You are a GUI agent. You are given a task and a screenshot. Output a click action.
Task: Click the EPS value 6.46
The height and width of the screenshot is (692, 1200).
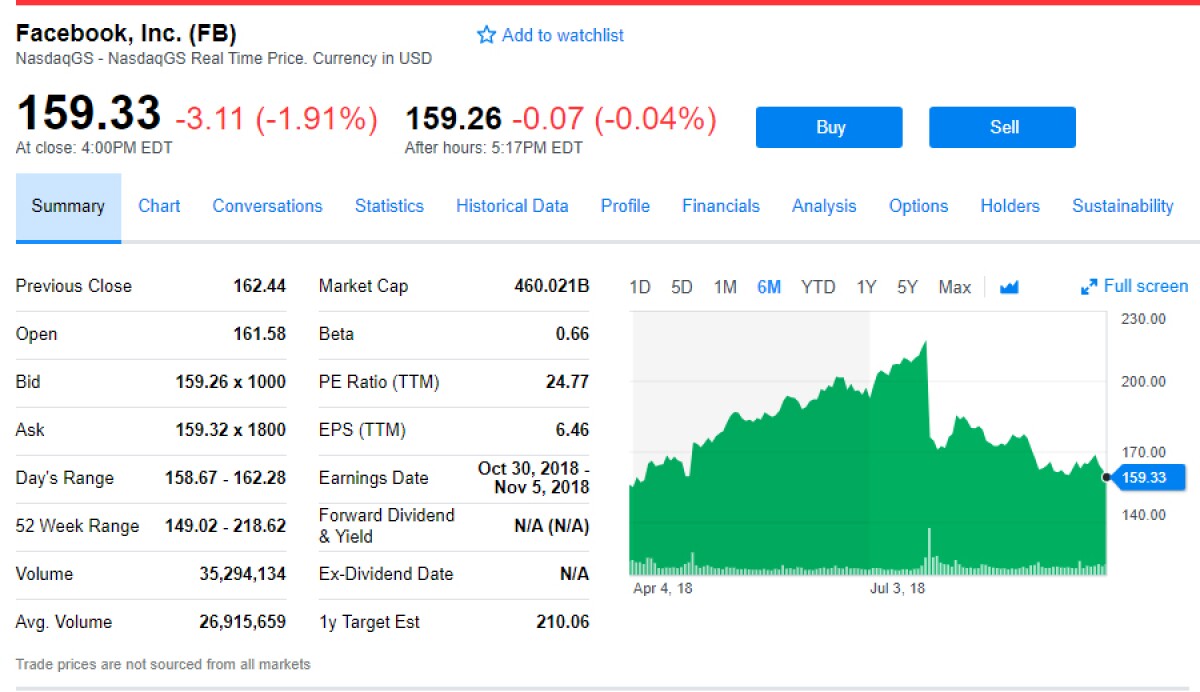point(573,430)
